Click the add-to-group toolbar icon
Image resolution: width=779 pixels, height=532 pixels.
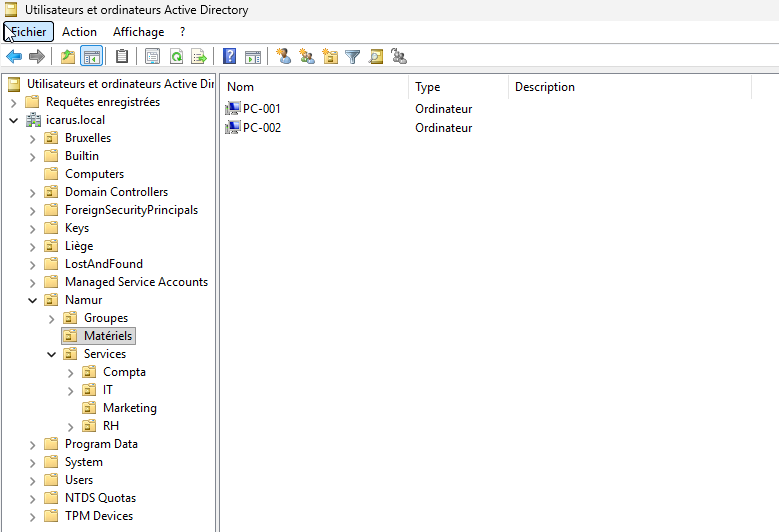coord(399,56)
